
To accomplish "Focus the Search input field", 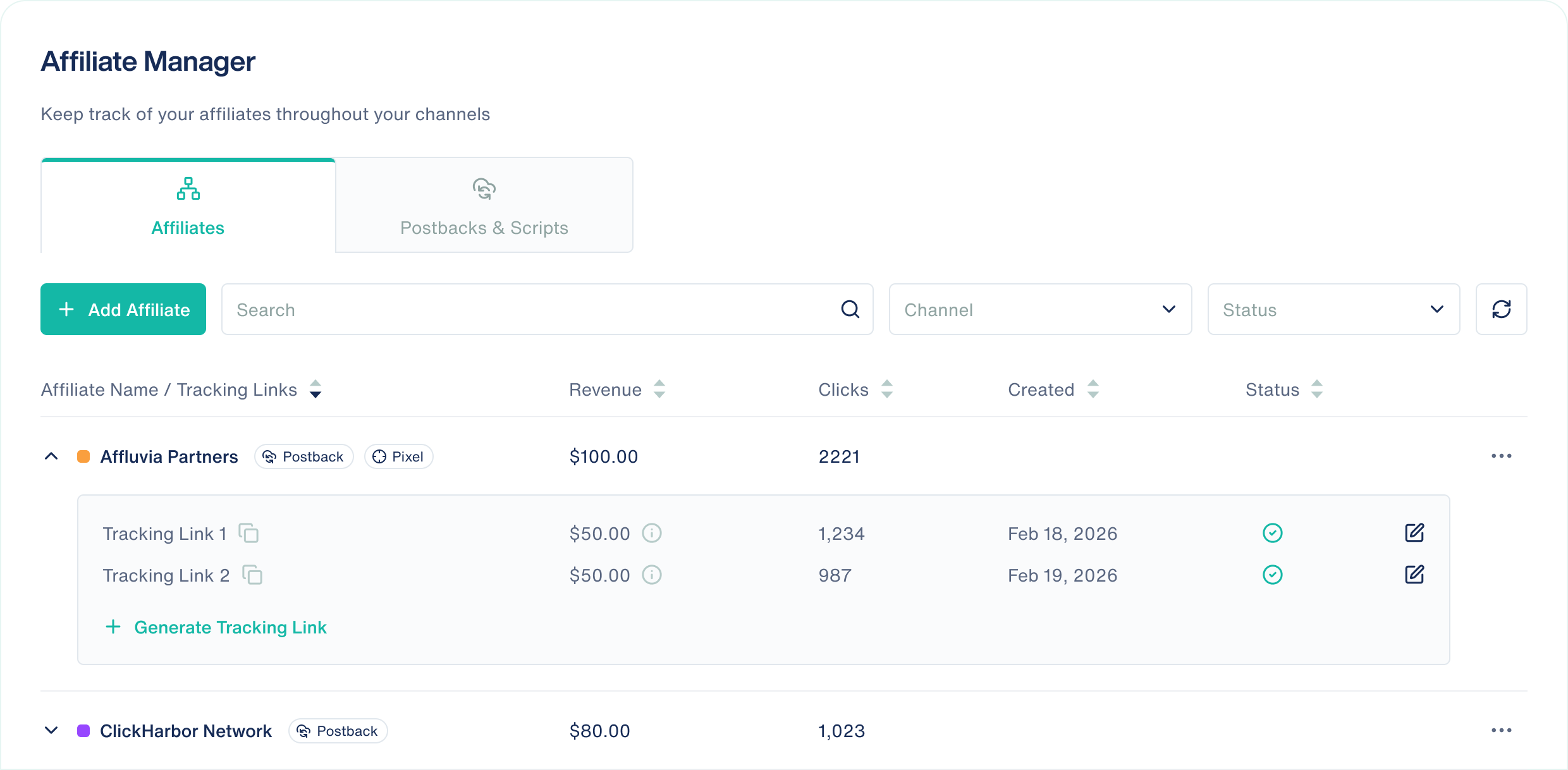I will (x=547, y=309).
